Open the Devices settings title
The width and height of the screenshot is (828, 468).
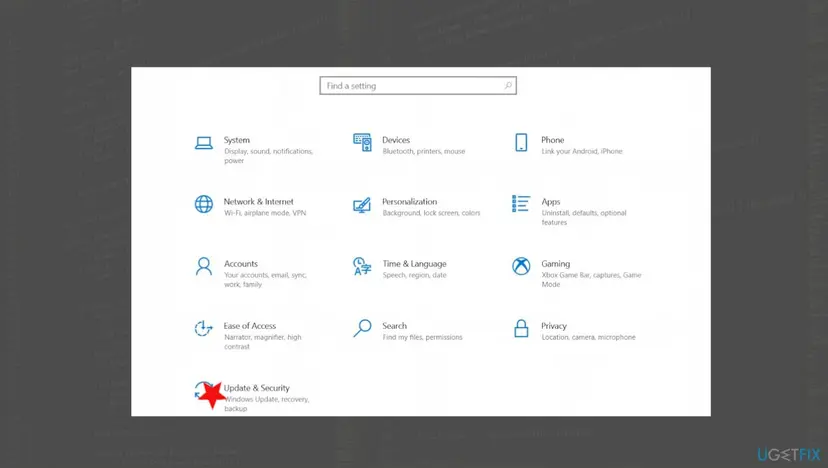396,140
